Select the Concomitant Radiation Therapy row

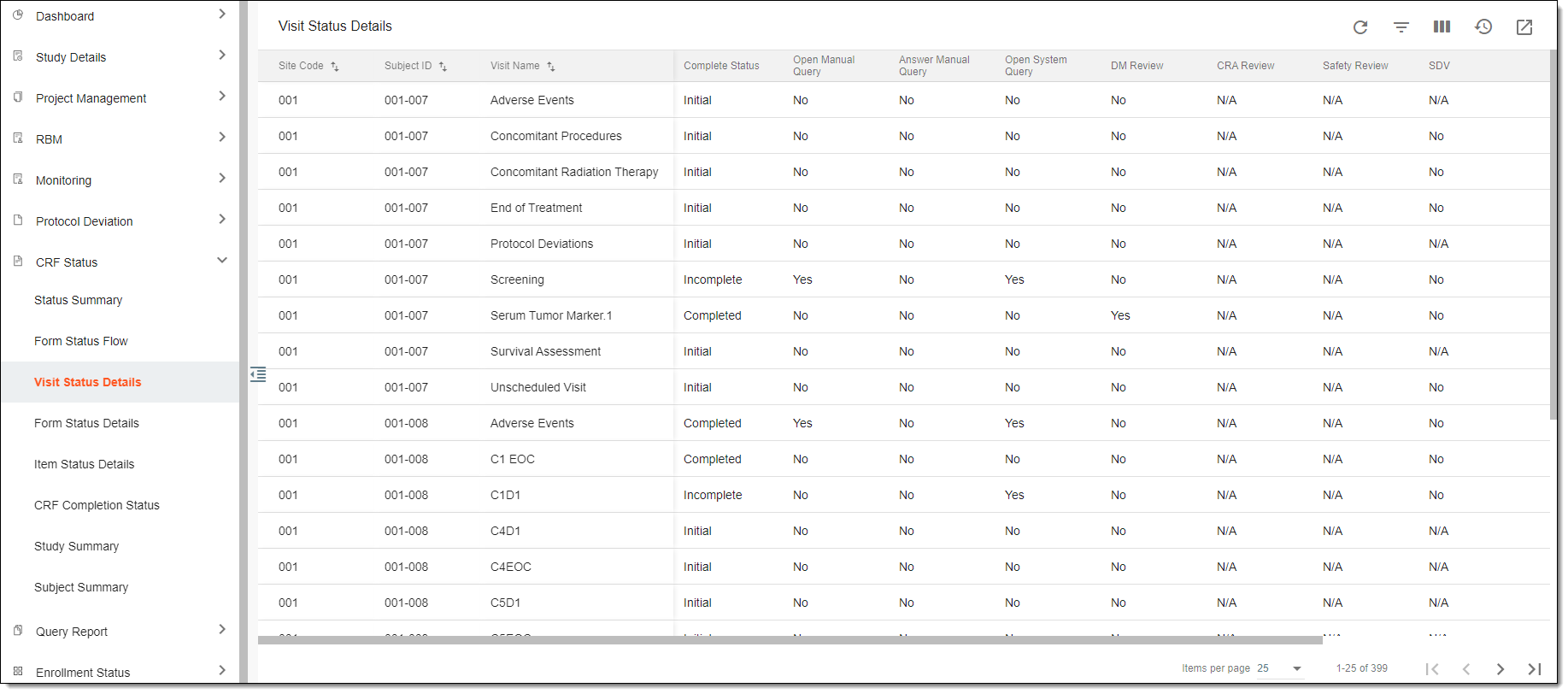(903, 172)
